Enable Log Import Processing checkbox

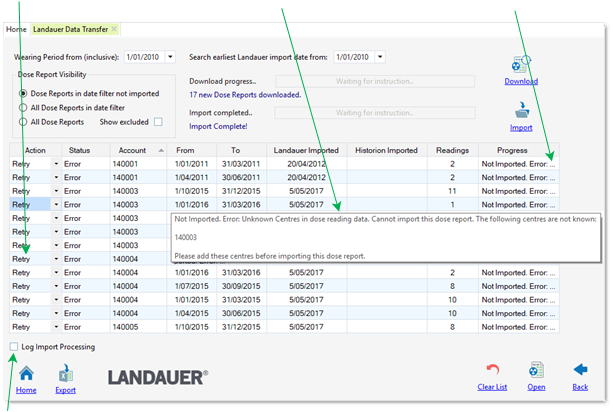pyautogui.click(x=14, y=347)
